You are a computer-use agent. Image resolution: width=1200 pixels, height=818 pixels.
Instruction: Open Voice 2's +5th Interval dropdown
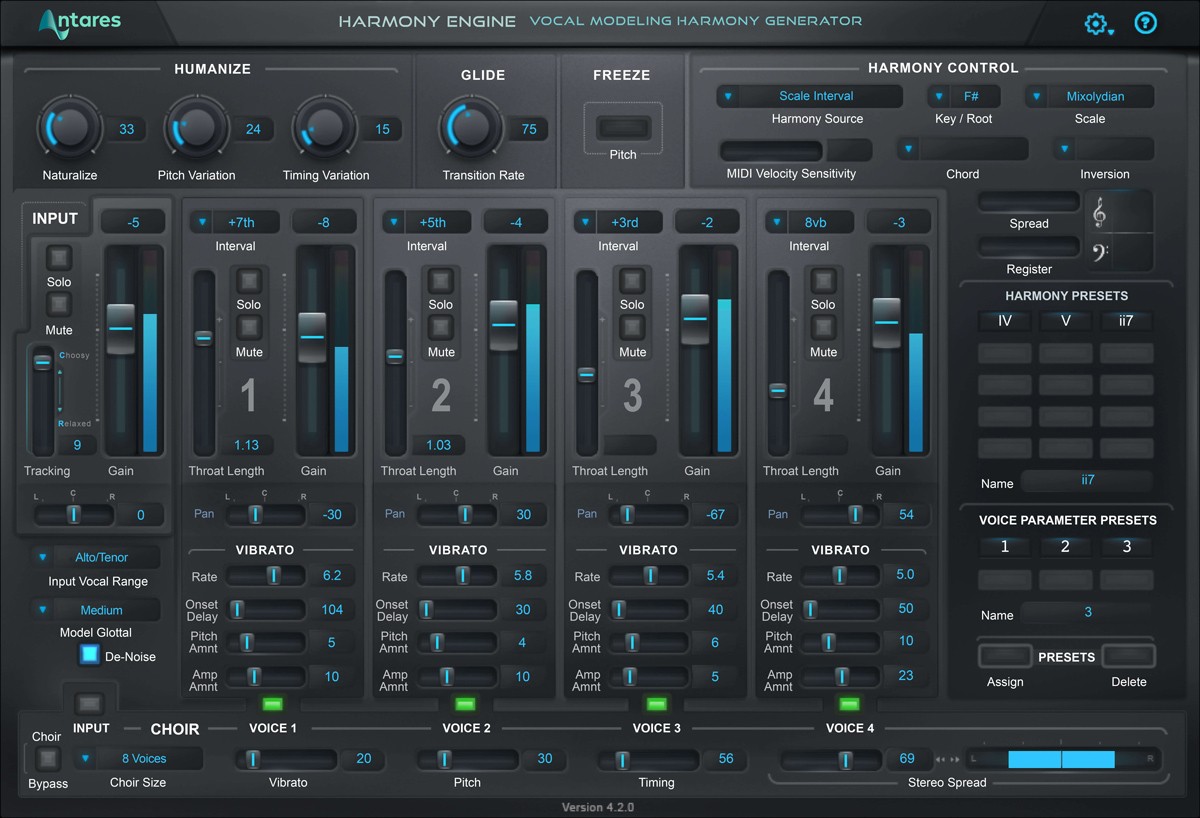point(427,221)
